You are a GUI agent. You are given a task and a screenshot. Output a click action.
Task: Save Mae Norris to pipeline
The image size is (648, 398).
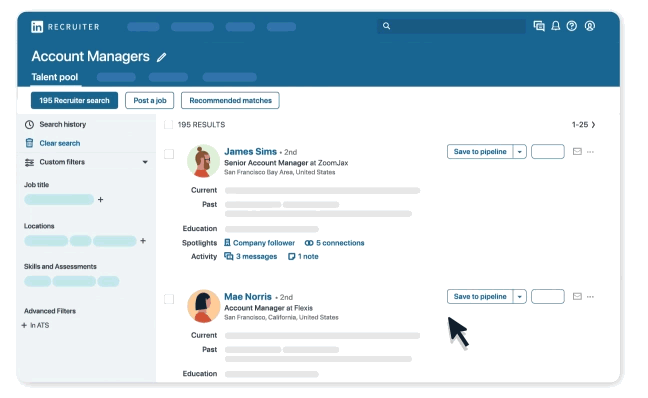480,296
